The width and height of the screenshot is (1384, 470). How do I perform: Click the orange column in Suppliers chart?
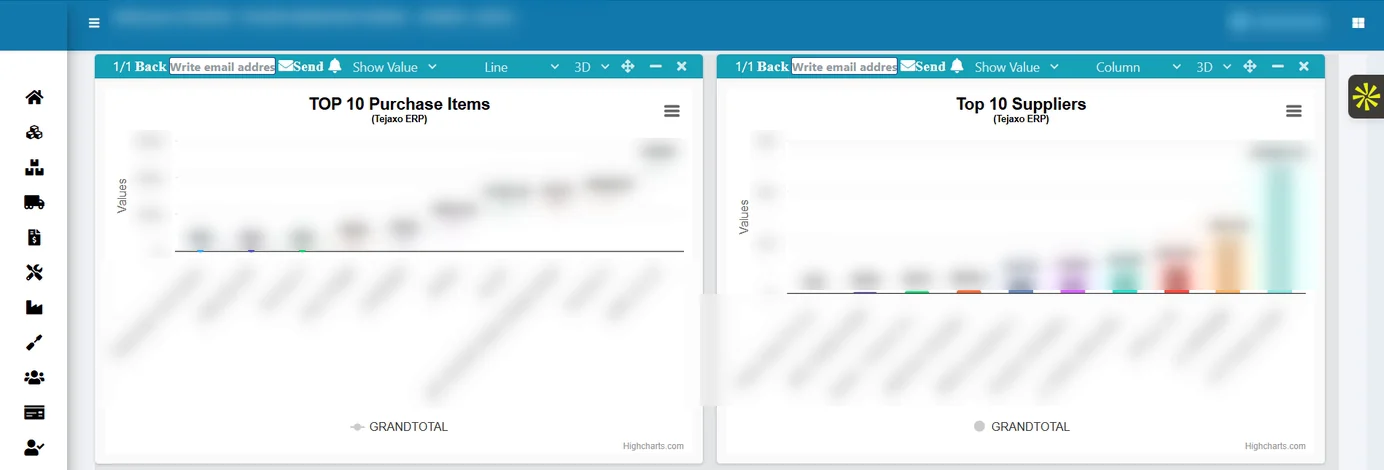[1227, 264]
